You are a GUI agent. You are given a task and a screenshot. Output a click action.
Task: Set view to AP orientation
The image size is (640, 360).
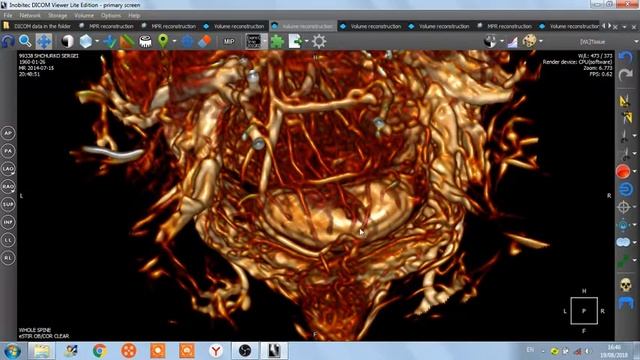point(8,133)
